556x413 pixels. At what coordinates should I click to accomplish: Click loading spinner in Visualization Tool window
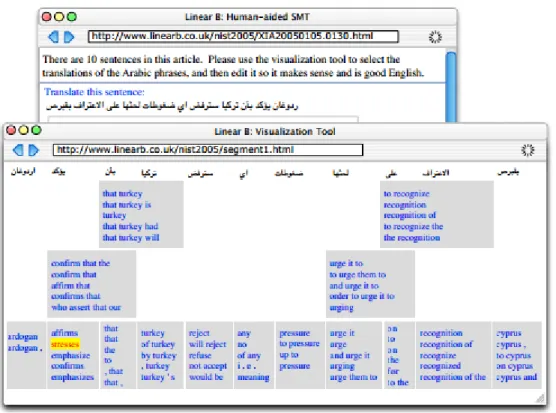point(528,150)
